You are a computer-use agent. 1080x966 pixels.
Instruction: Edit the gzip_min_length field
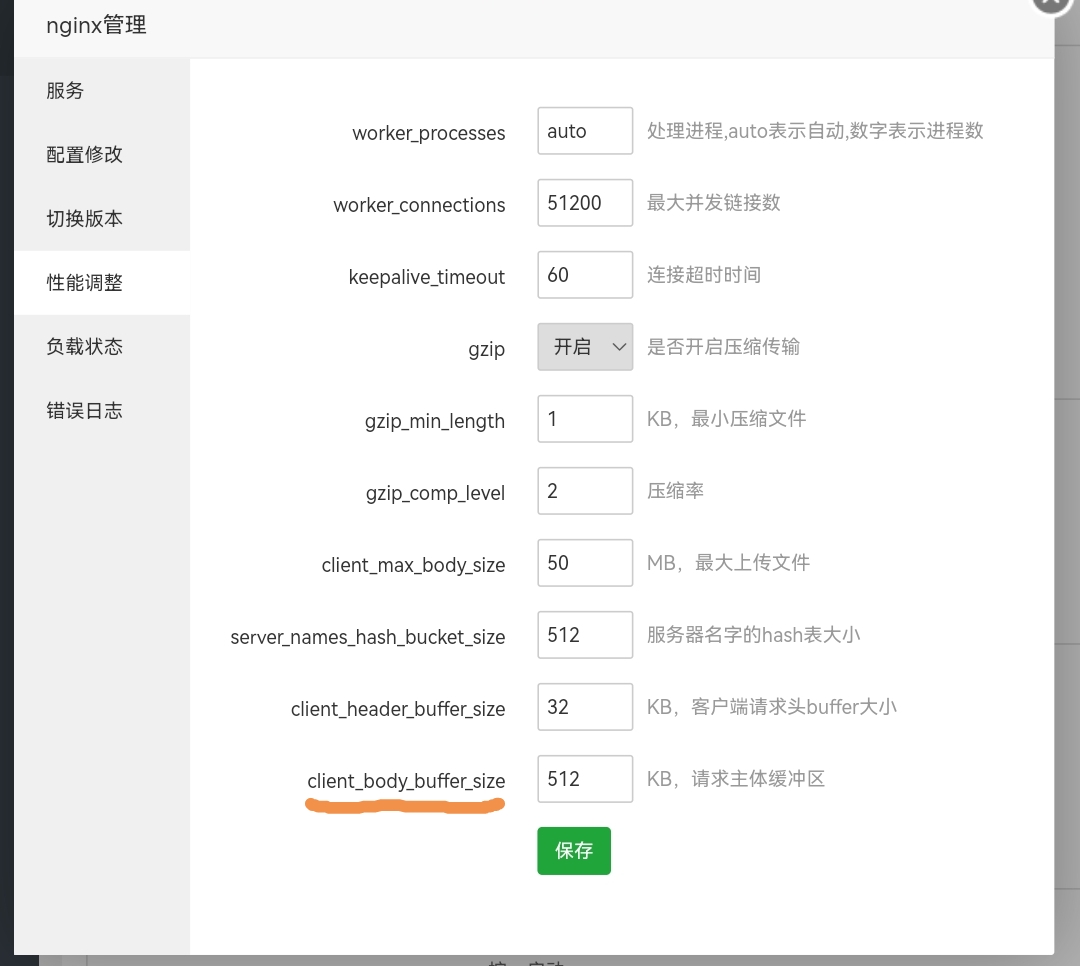click(585, 418)
